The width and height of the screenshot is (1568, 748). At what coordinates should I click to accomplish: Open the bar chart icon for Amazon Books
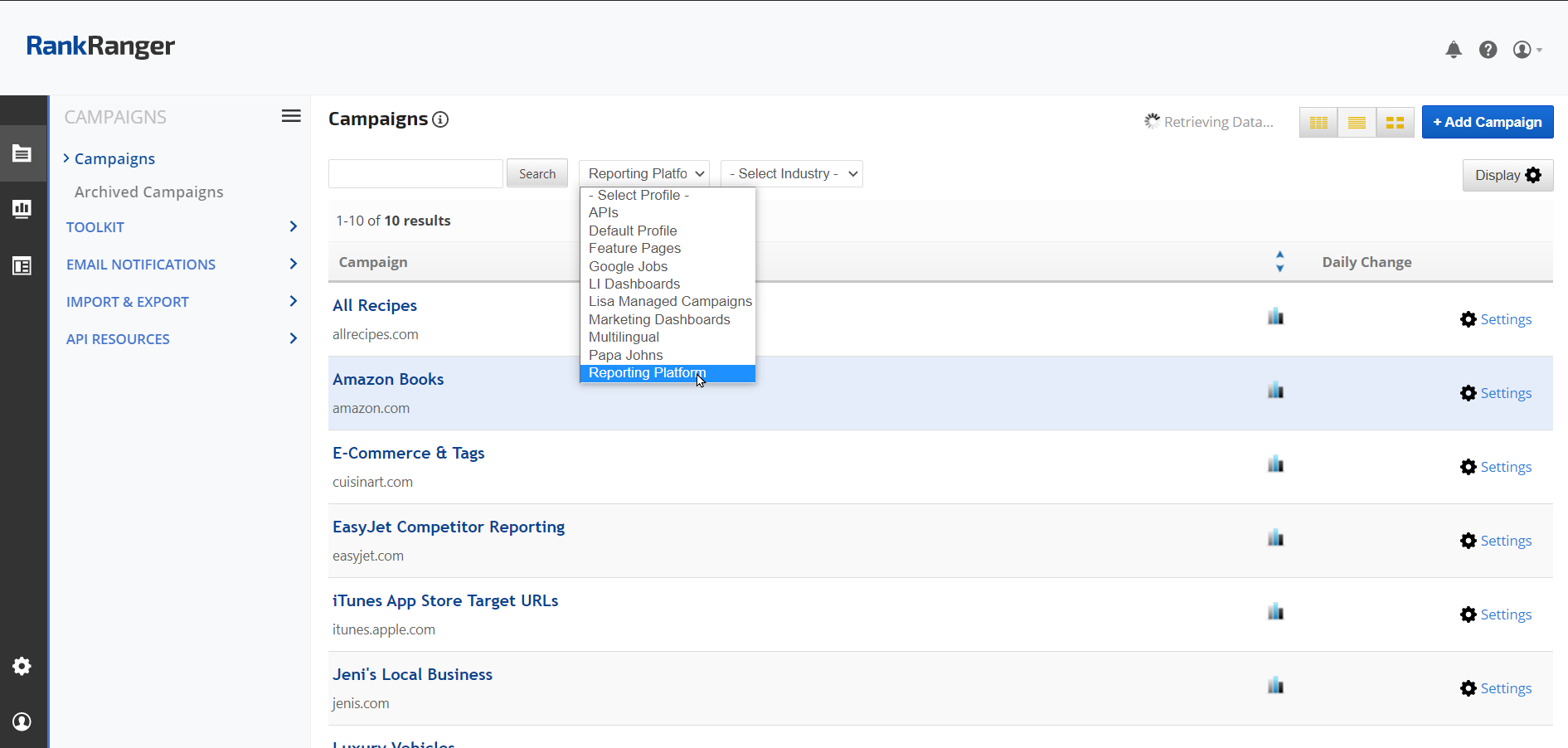(1275, 391)
